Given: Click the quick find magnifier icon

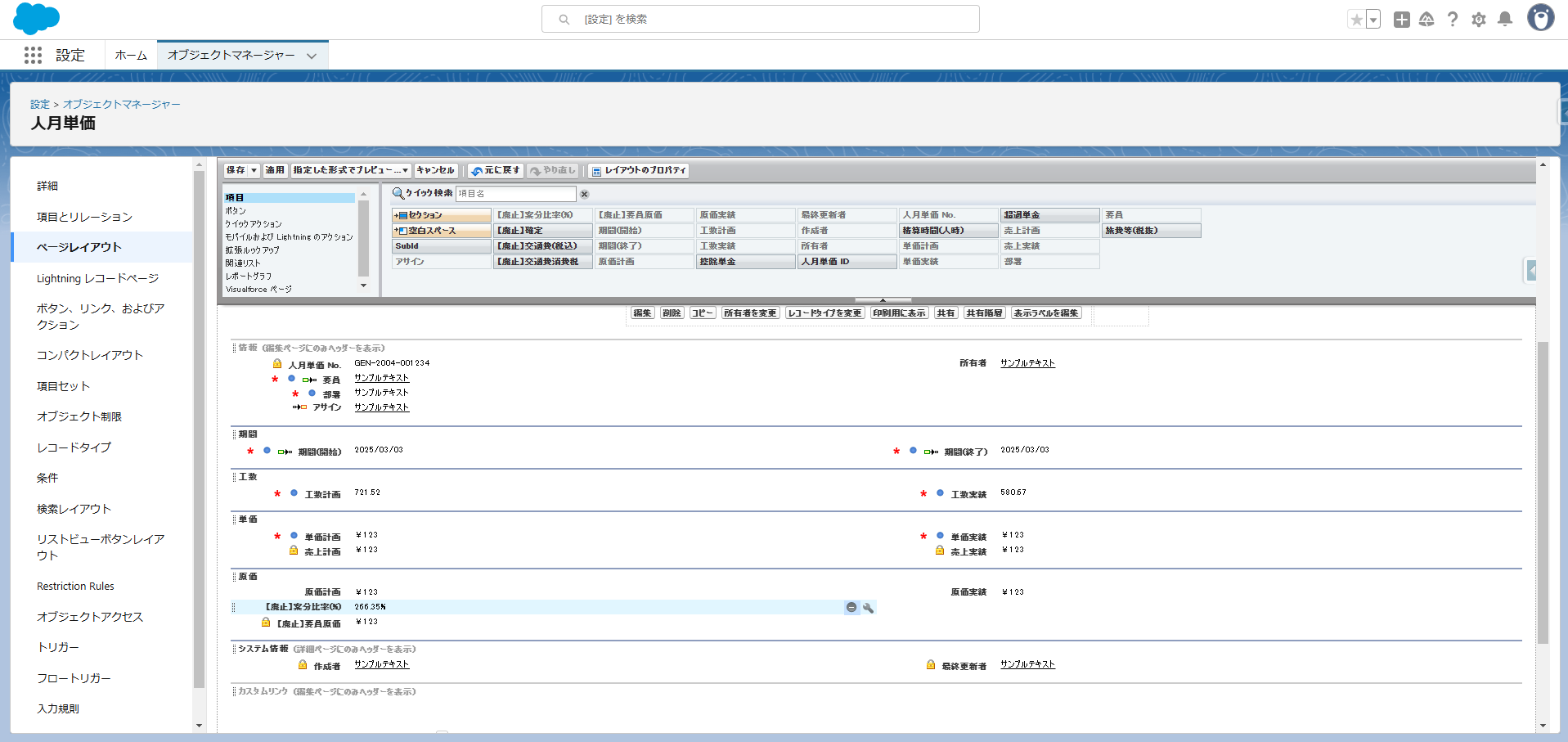Looking at the screenshot, I should pos(398,193).
